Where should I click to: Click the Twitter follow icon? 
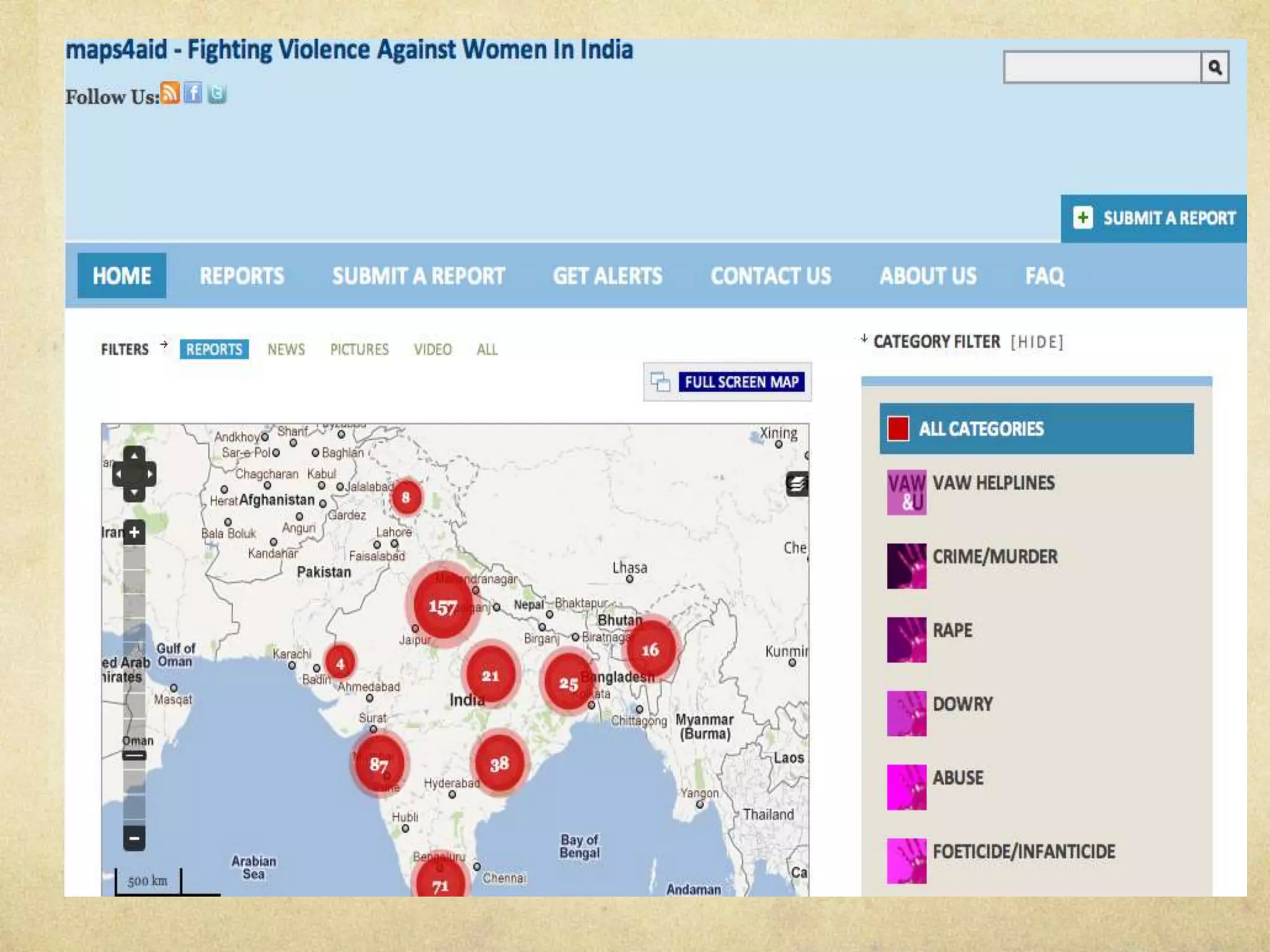[217, 94]
